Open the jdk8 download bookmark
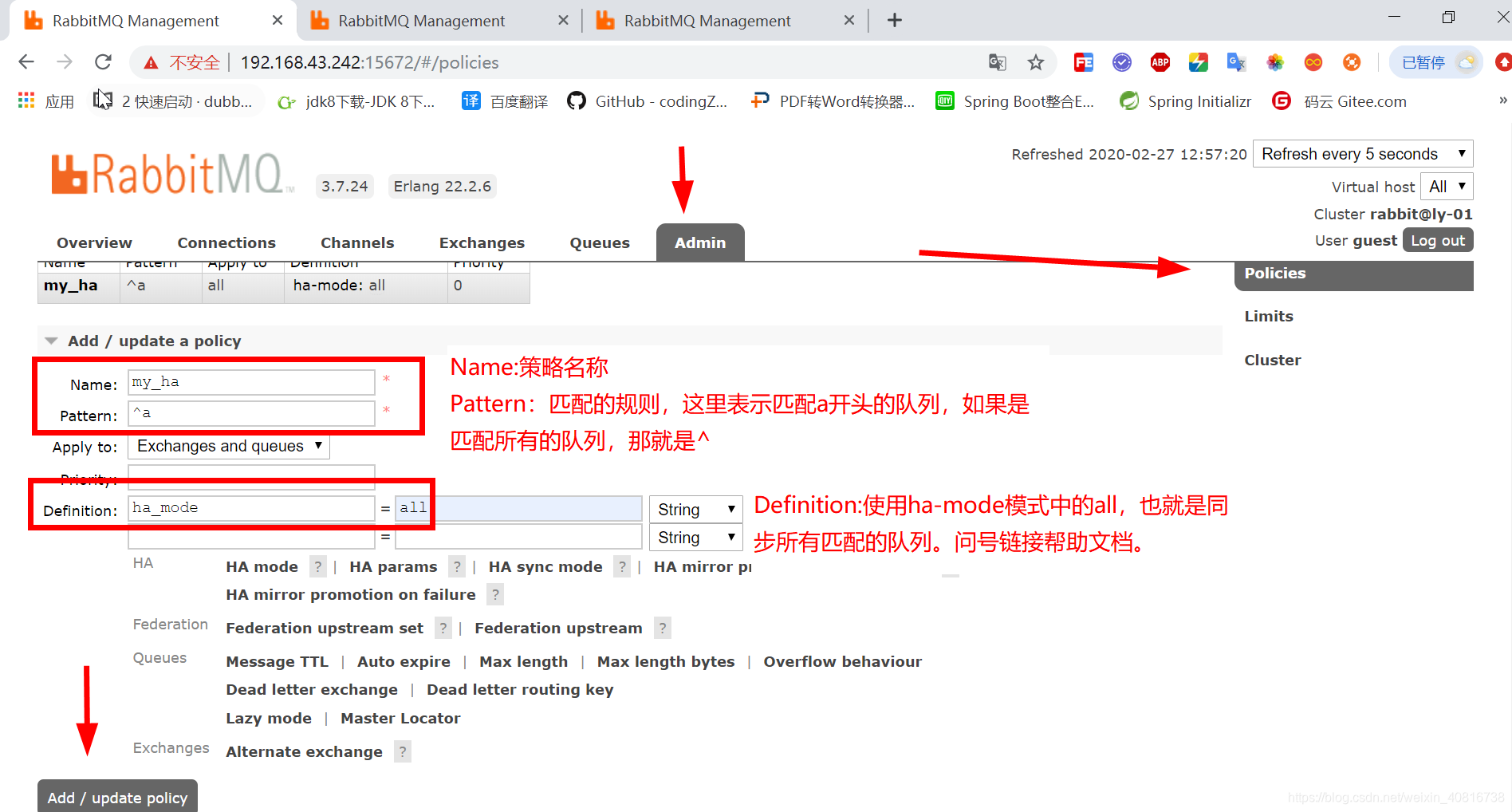Image resolution: width=1512 pixels, height=812 pixels. (356, 101)
